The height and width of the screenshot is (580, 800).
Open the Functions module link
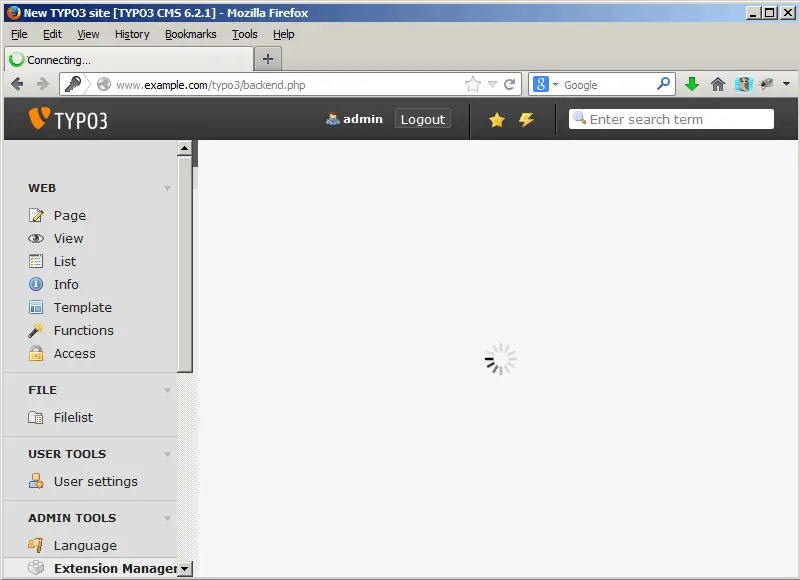[x=84, y=331]
